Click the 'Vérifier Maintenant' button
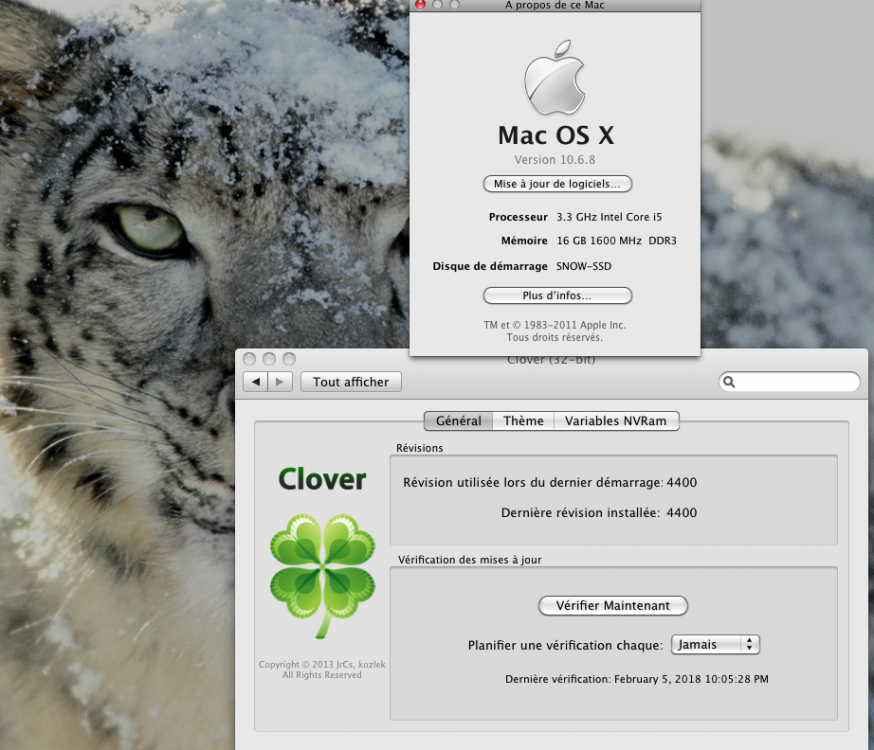This screenshot has width=874, height=750. click(613, 606)
